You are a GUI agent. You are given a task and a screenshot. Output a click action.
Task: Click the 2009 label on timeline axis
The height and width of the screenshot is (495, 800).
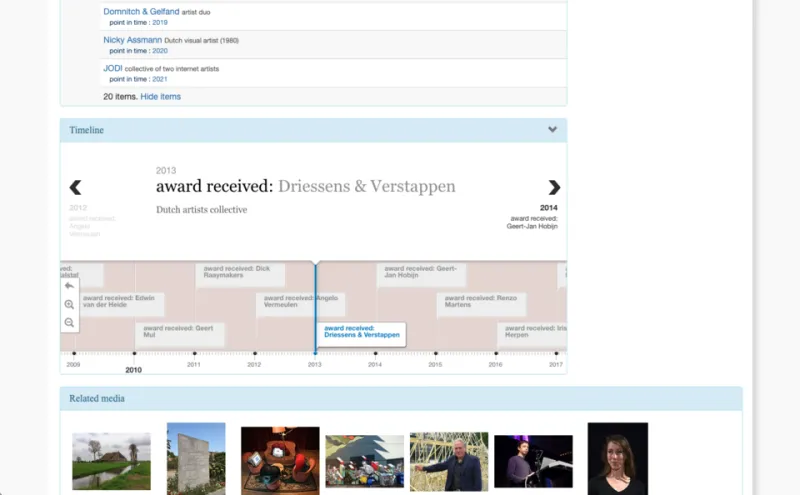click(x=73, y=364)
